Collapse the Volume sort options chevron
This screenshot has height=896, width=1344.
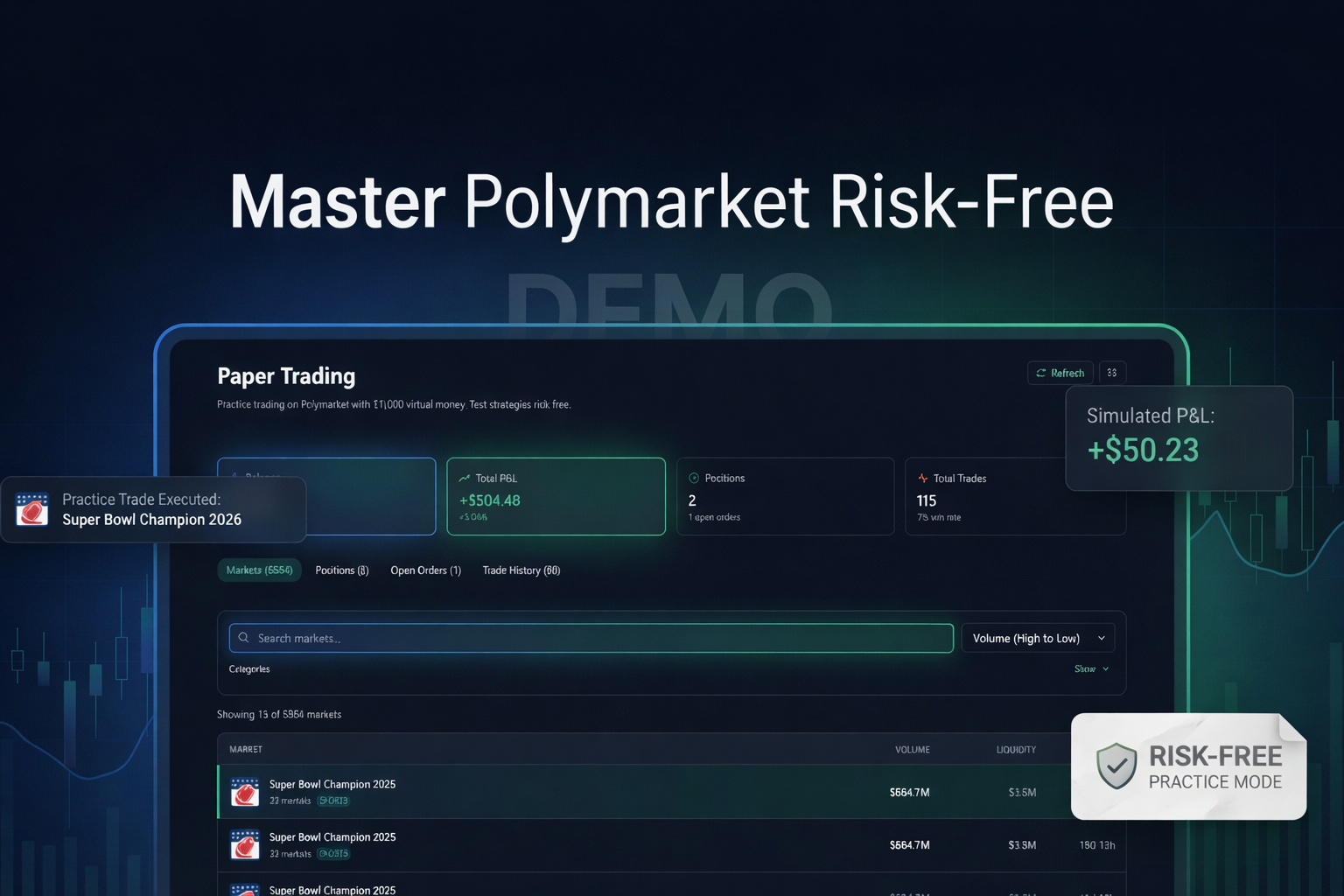coord(1102,638)
